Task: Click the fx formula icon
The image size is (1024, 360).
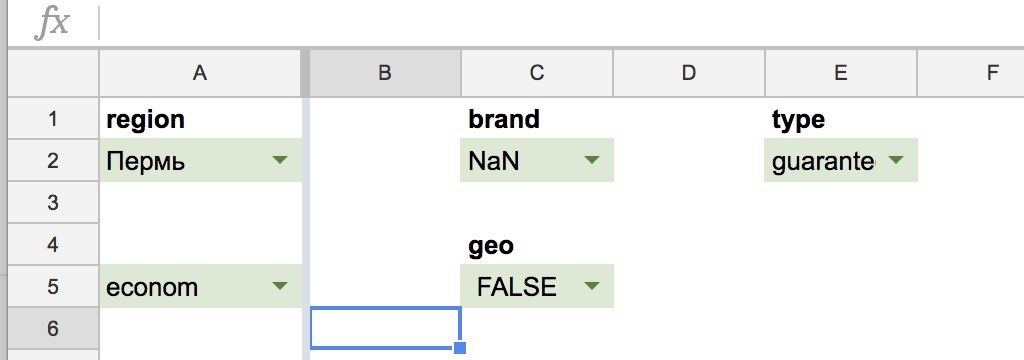Action: [x=52, y=24]
